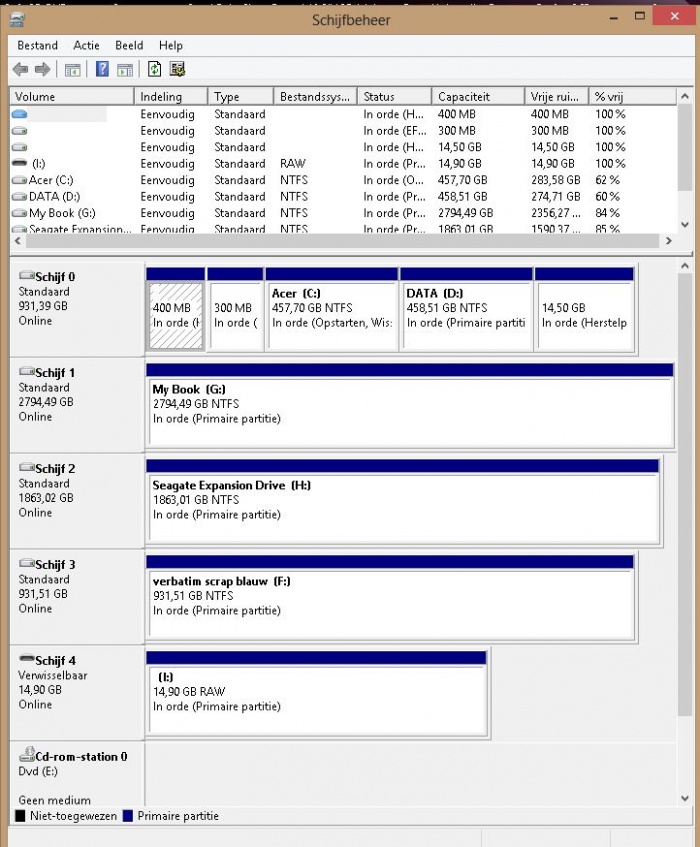This screenshot has height=847, width=700.
Task: Open the Actie menu
Action: click(86, 45)
